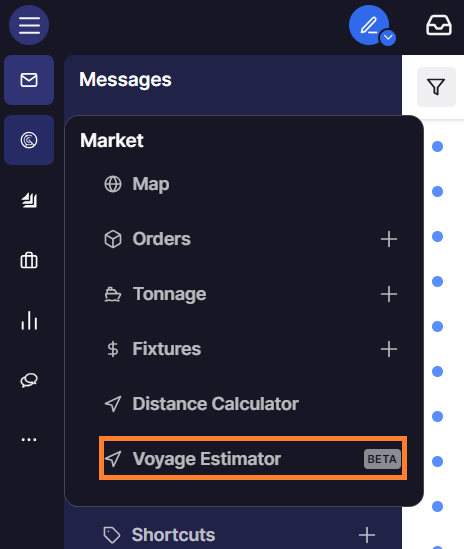Screen dimensions: 464x549
Task: Open the chat bubbles sidebar icon
Action: click(29, 380)
